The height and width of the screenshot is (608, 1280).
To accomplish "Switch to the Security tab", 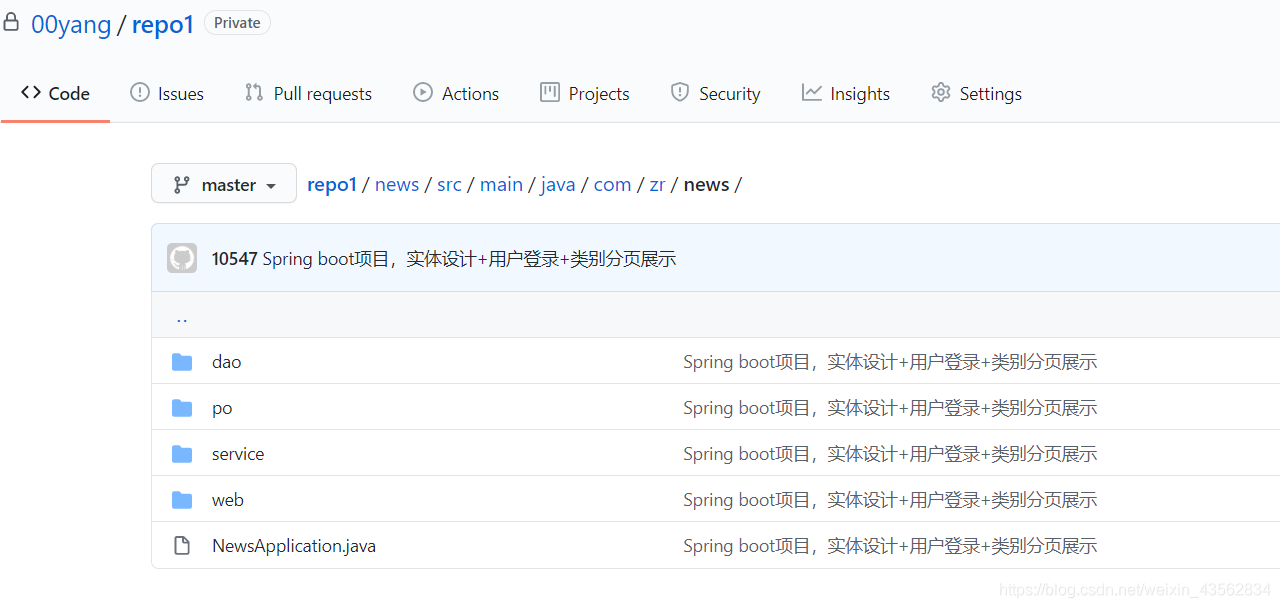I will (715, 92).
